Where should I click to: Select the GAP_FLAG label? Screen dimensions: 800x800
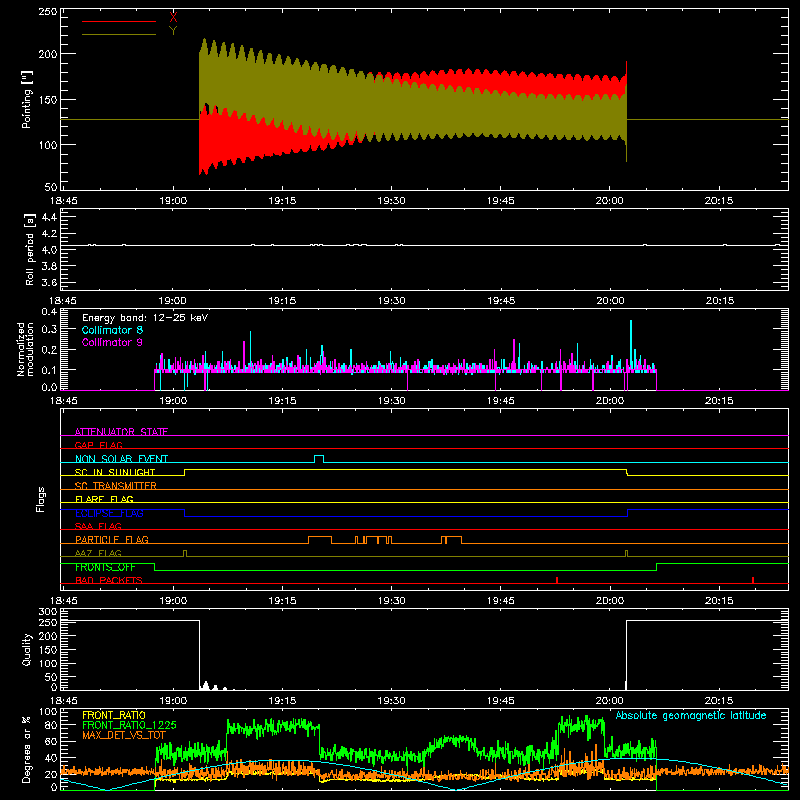[x=98, y=445]
